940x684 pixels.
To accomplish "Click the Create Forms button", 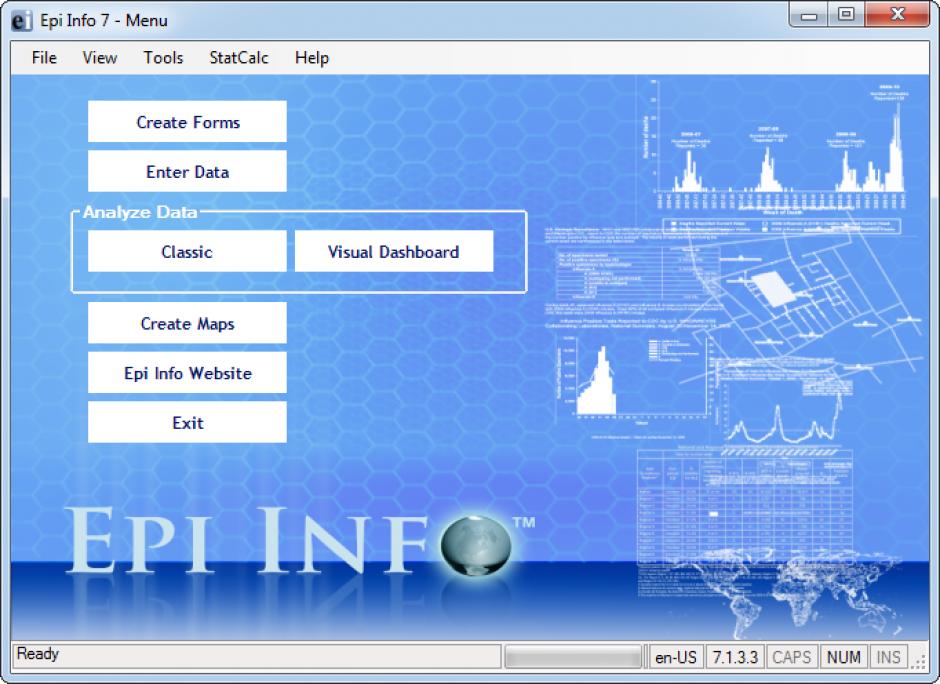I will point(187,122).
